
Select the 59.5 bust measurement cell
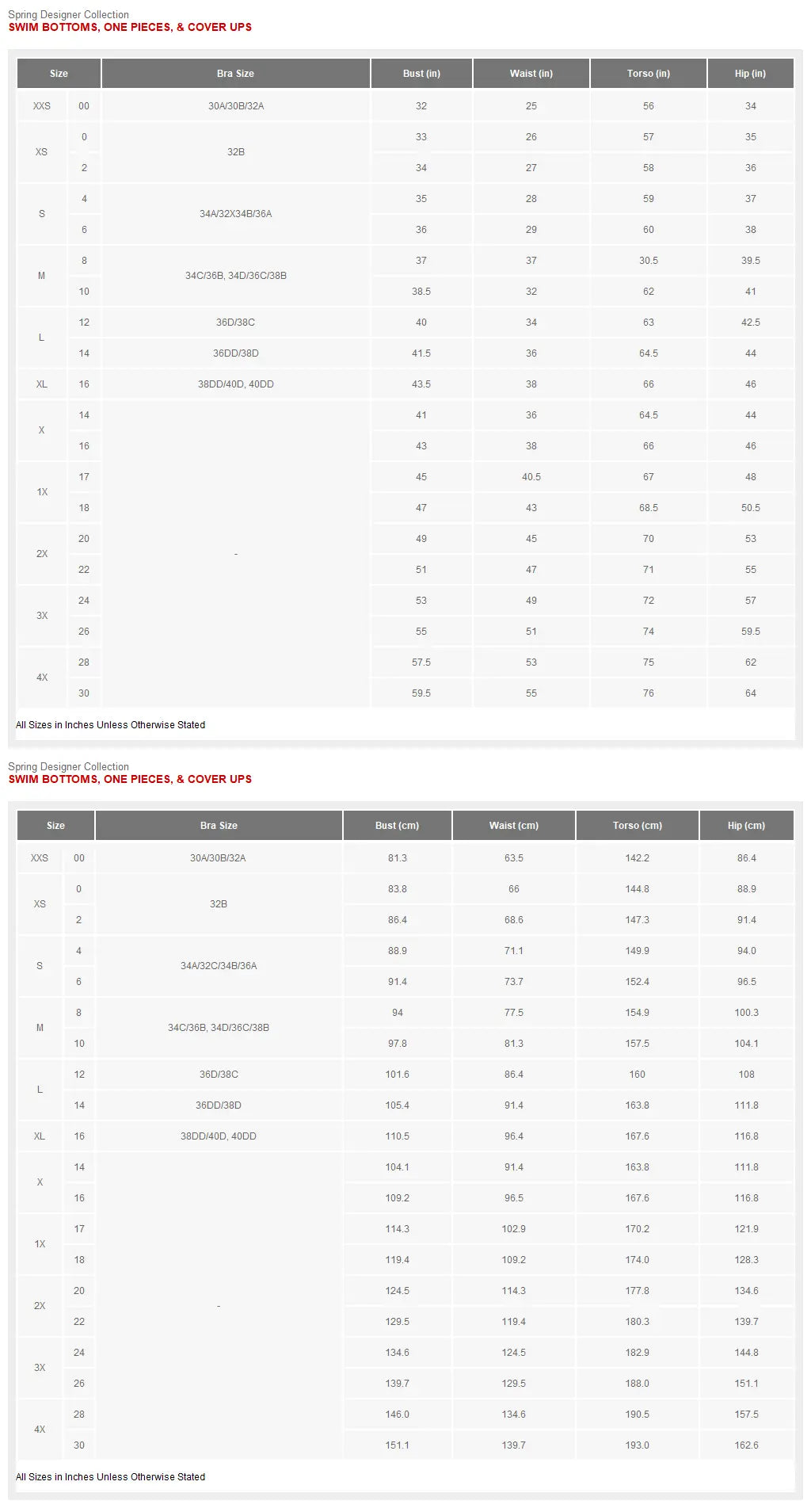click(x=421, y=693)
